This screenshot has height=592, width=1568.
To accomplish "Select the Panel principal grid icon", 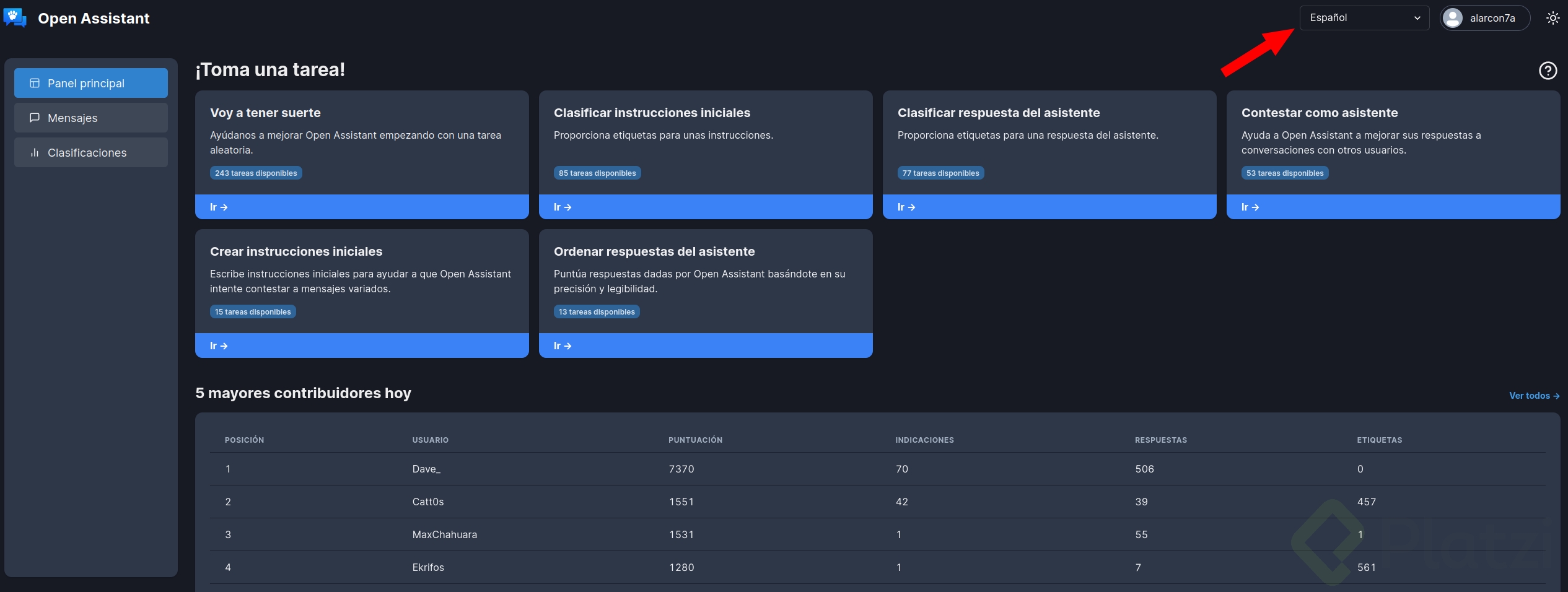I will click(35, 82).
